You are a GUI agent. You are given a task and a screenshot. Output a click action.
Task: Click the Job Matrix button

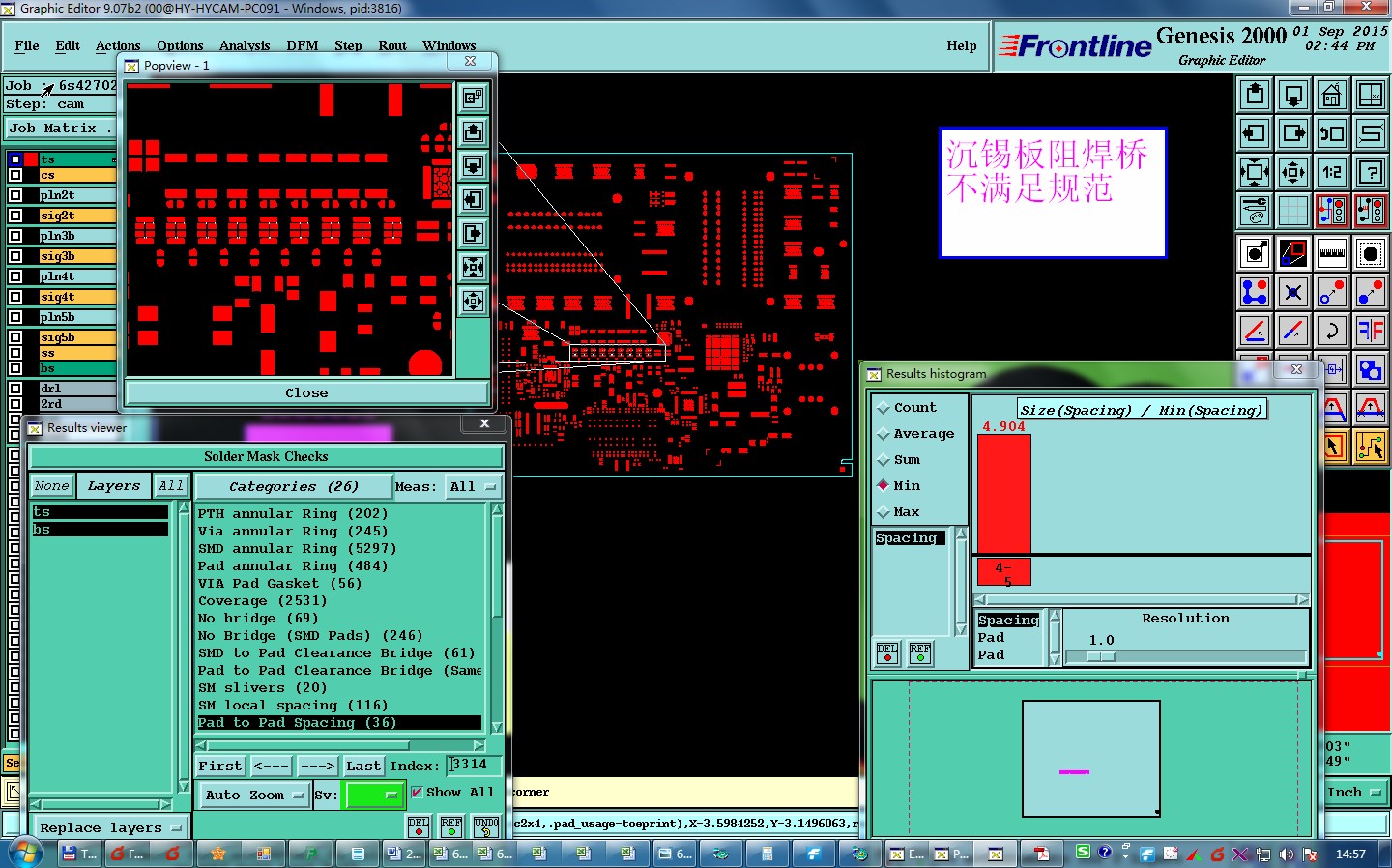60,129
